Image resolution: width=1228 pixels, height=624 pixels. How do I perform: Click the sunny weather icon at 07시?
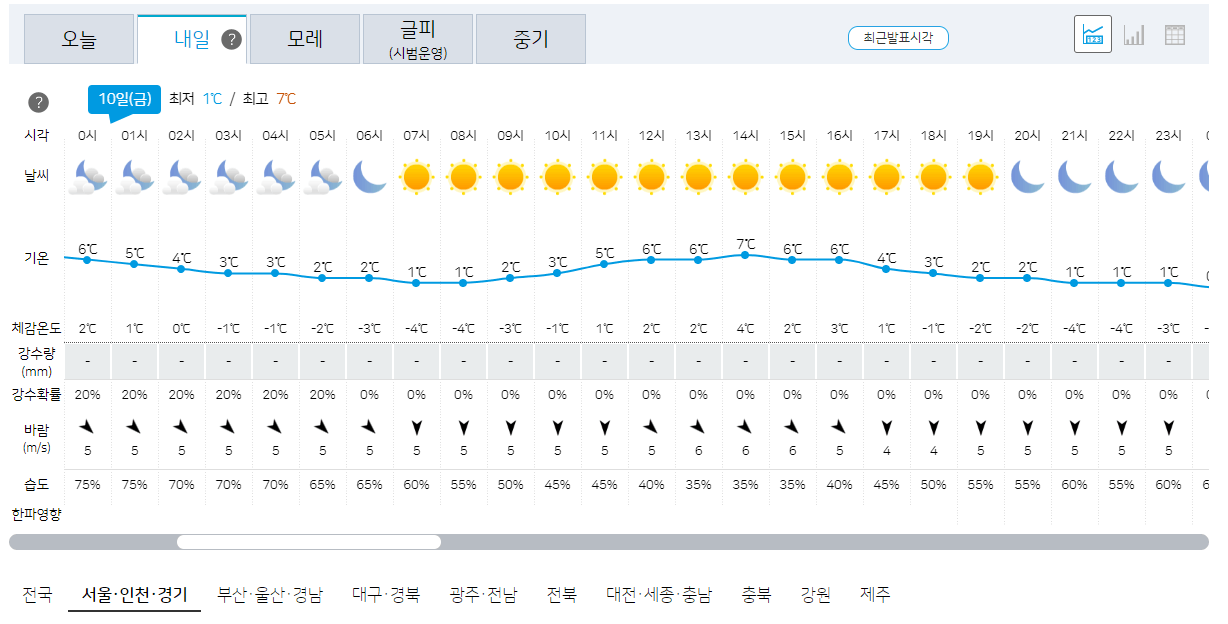[416, 177]
